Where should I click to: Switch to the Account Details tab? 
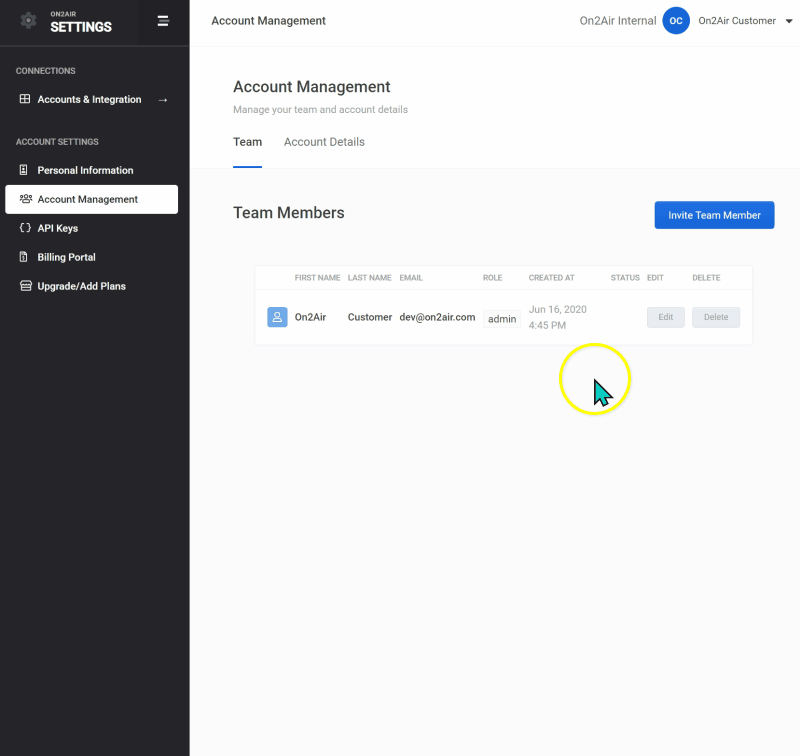[324, 142]
